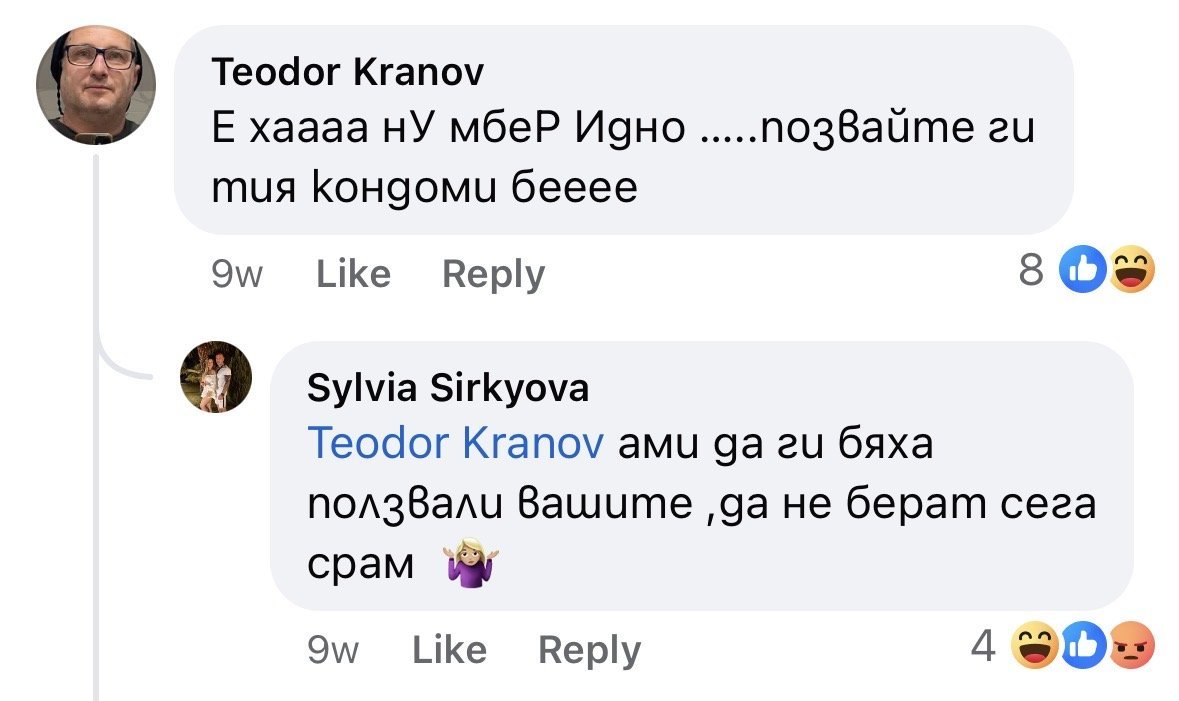Image resolution: width=1179 pixels, height=701 pixels.
Task: Click the angry reaction on Sylvia's reply
Action: click(1132, 647)
